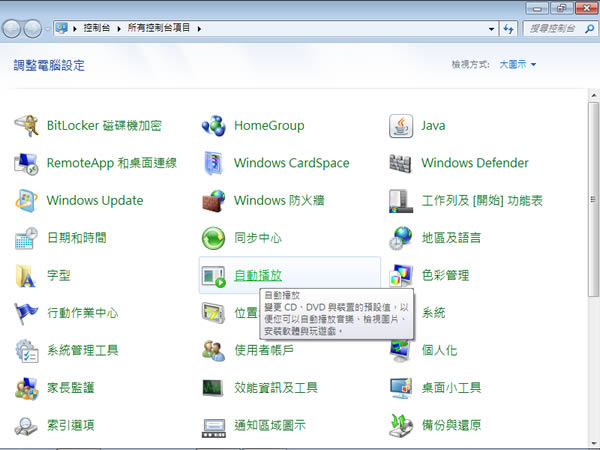Open the BitLocker 磁碟機加密 icon
Viewport: 600px width, 450px height.
pyautogui.click(x=26, y=126)
